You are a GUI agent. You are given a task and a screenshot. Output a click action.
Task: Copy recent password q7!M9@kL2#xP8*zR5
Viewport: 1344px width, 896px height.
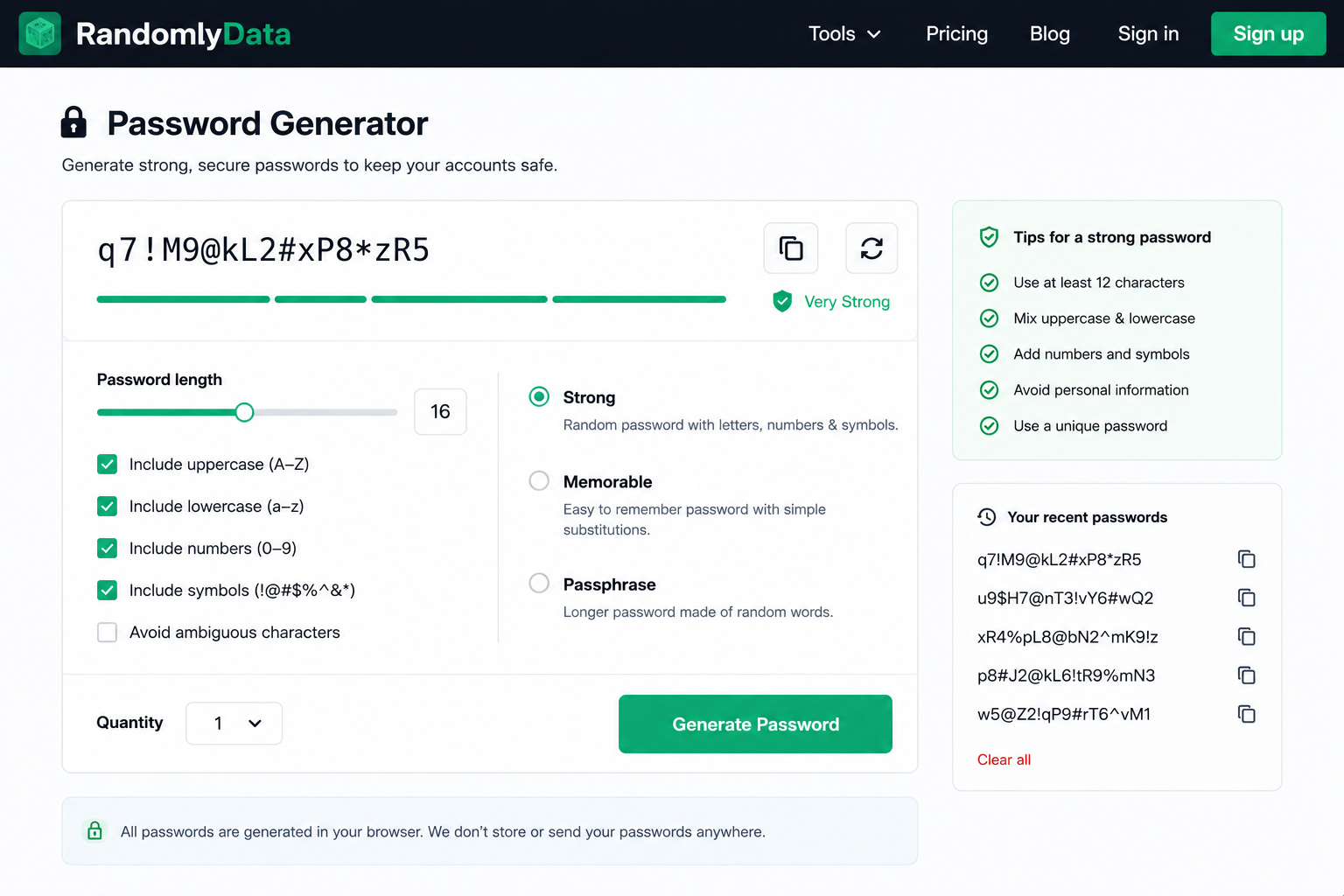tap(1247, 559)
